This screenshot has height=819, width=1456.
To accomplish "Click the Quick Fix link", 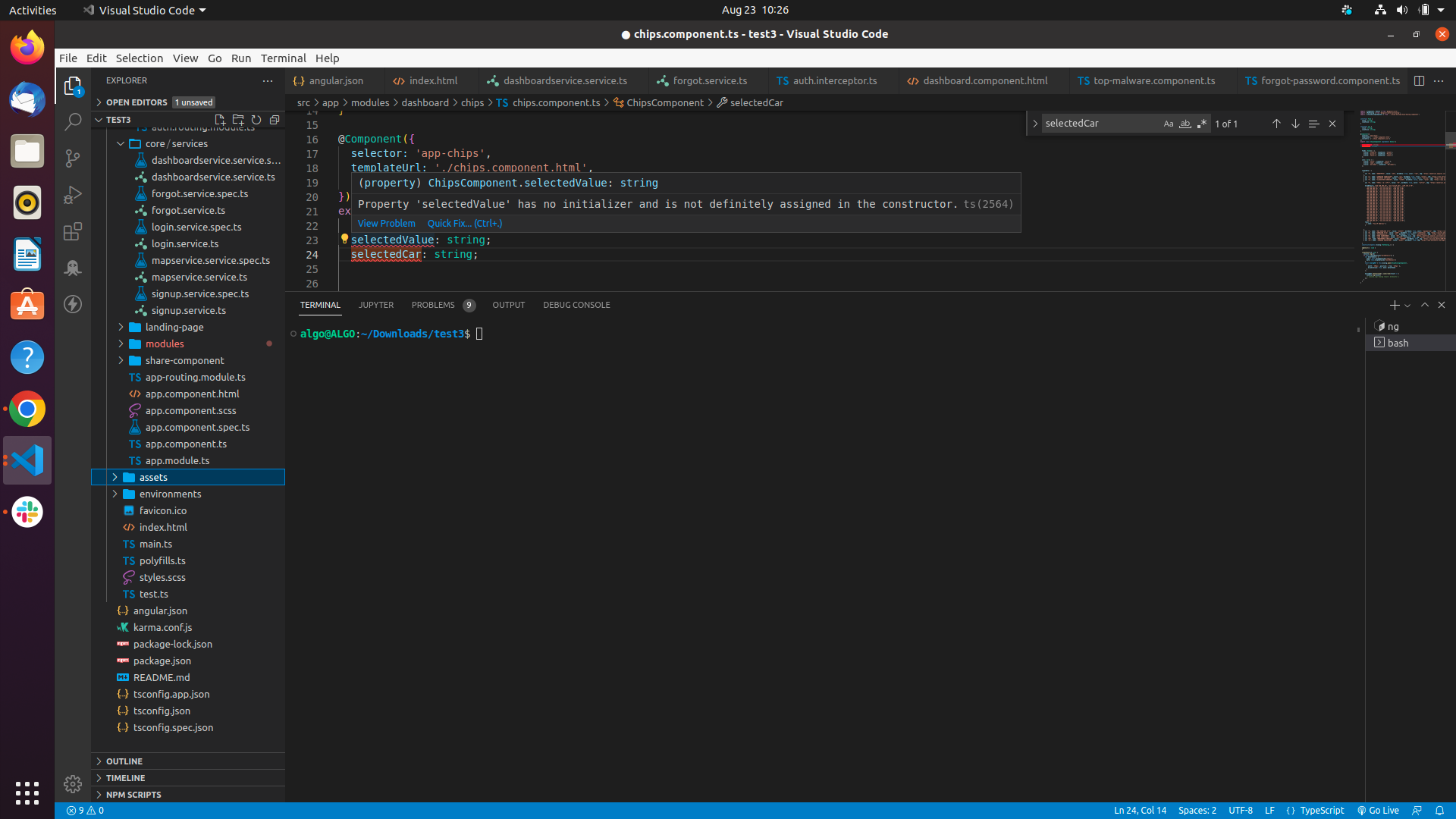I will click(464, 223).
